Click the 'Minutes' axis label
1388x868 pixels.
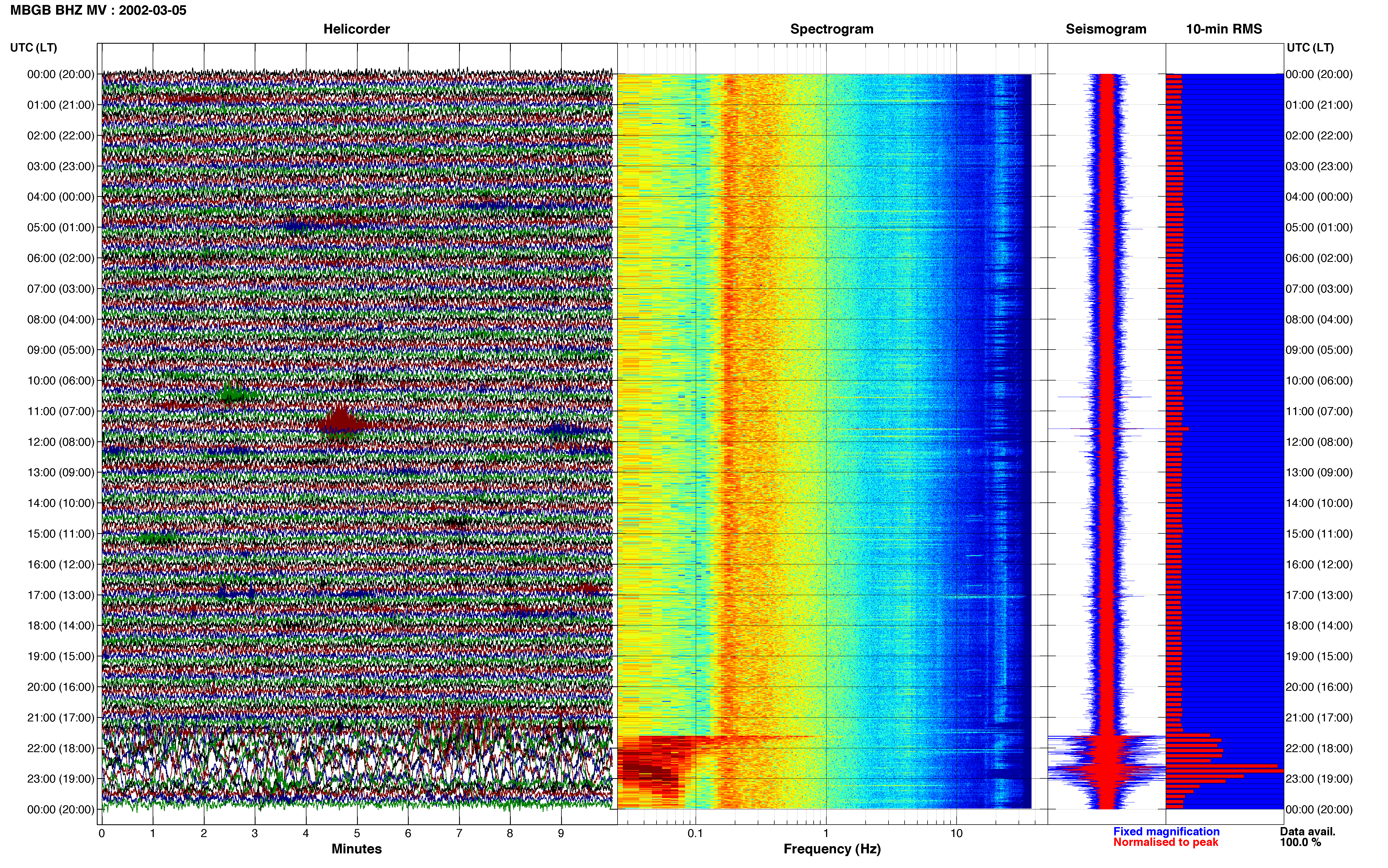coord(356,849)
